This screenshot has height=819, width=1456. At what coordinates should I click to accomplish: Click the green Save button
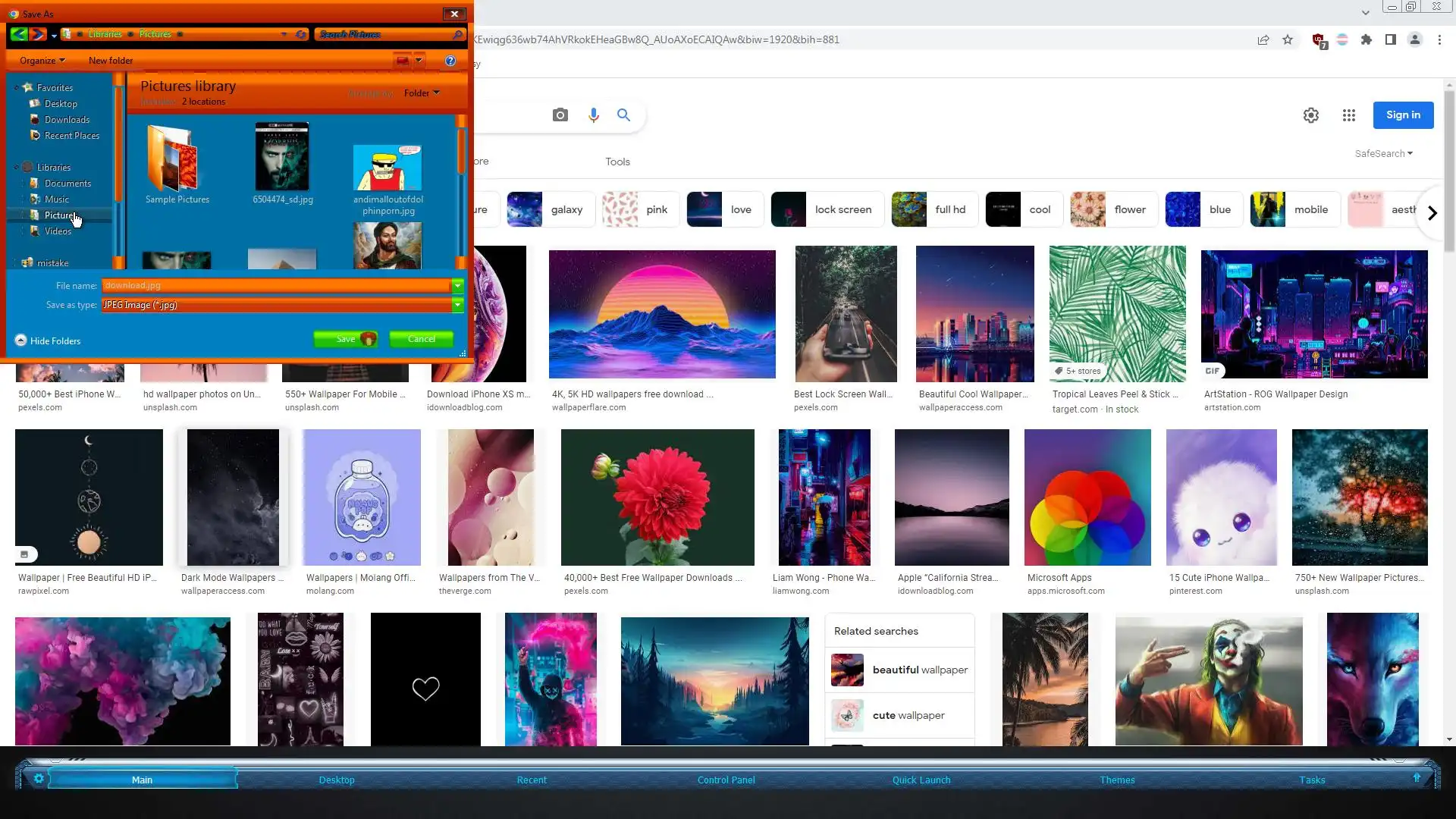pos(346,339)
